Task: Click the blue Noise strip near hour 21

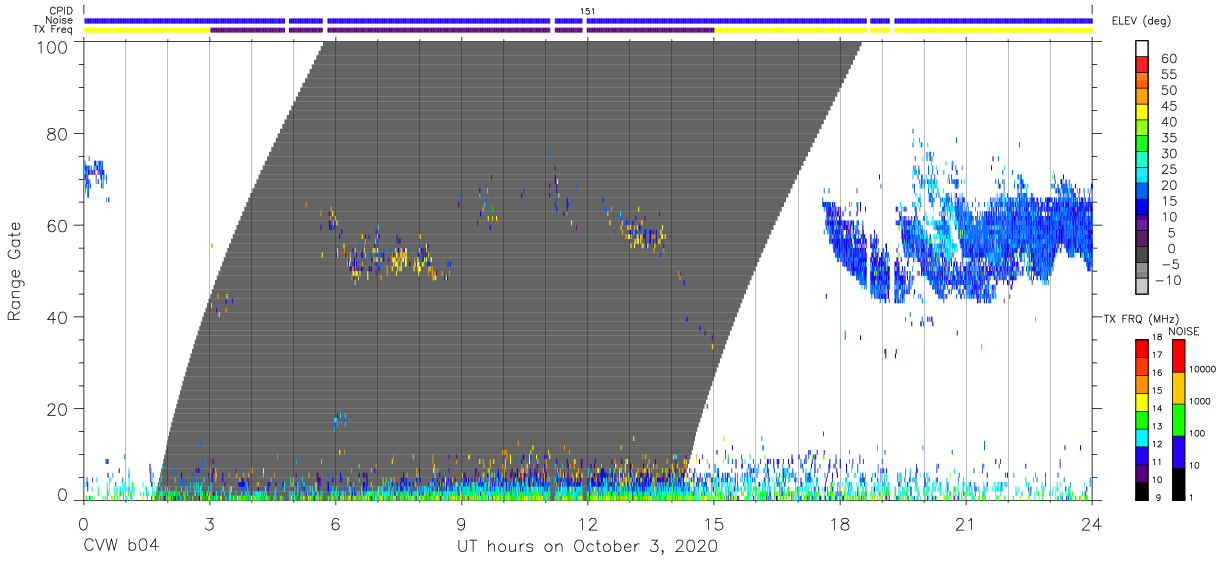Action: coord(992,20)
